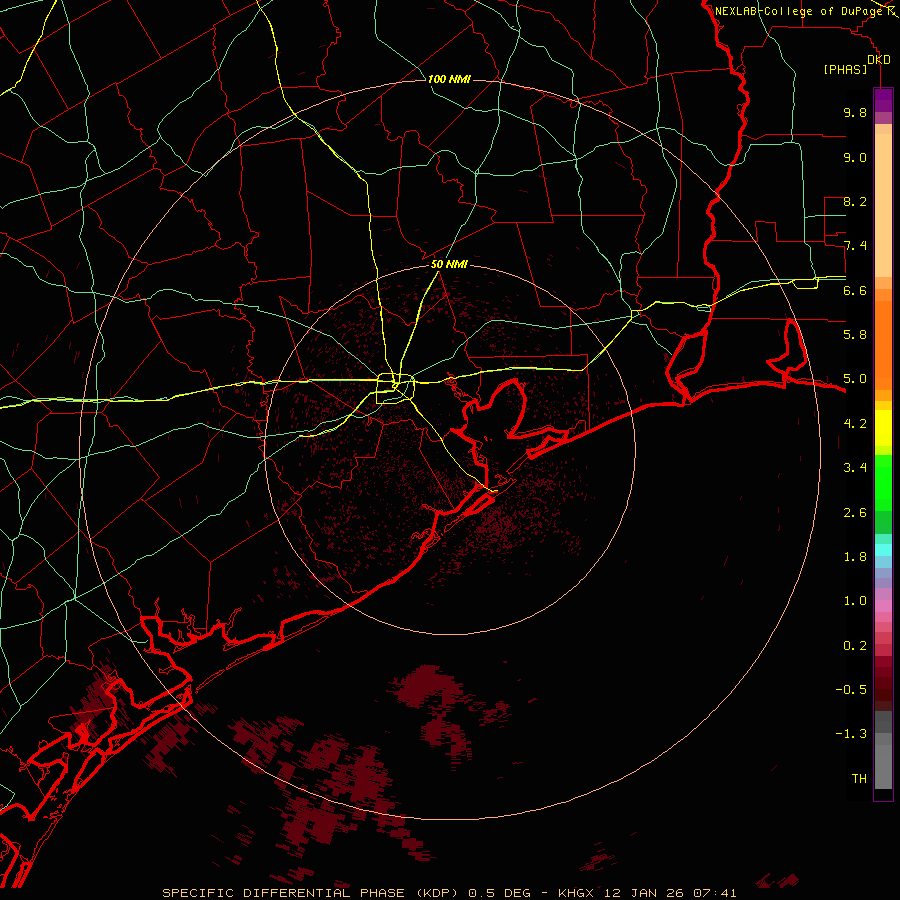The width and height of the screenshot is (900, 900).
Task: Click the 7.4 color scale value
Action: pyautogui.click(x=855, y=246)
